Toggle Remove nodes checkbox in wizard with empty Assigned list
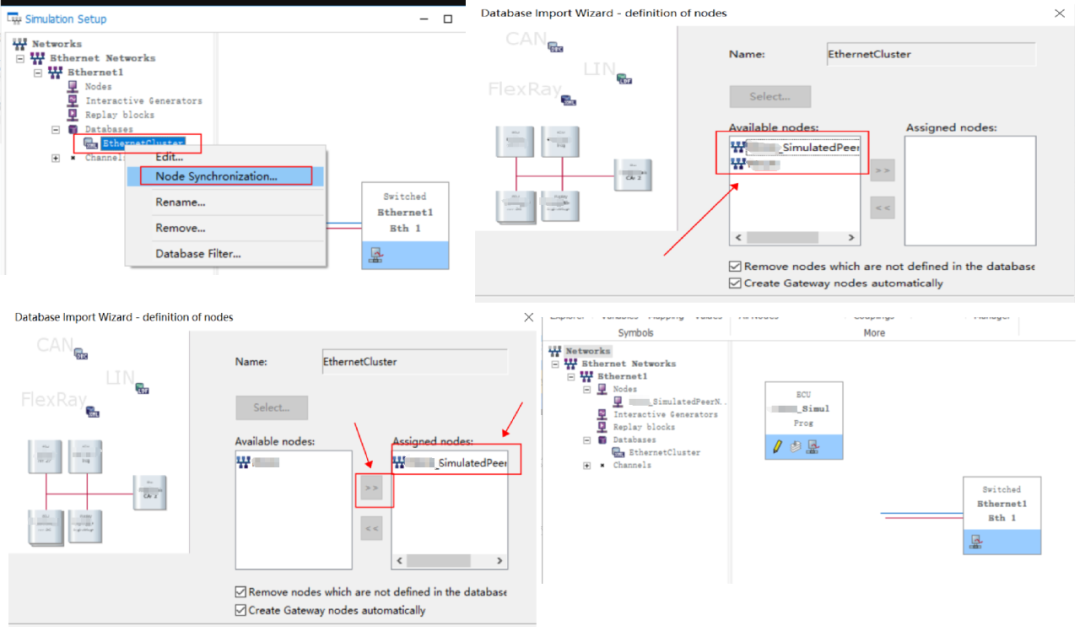This screenshot has height=631, width=1080. 735,266
